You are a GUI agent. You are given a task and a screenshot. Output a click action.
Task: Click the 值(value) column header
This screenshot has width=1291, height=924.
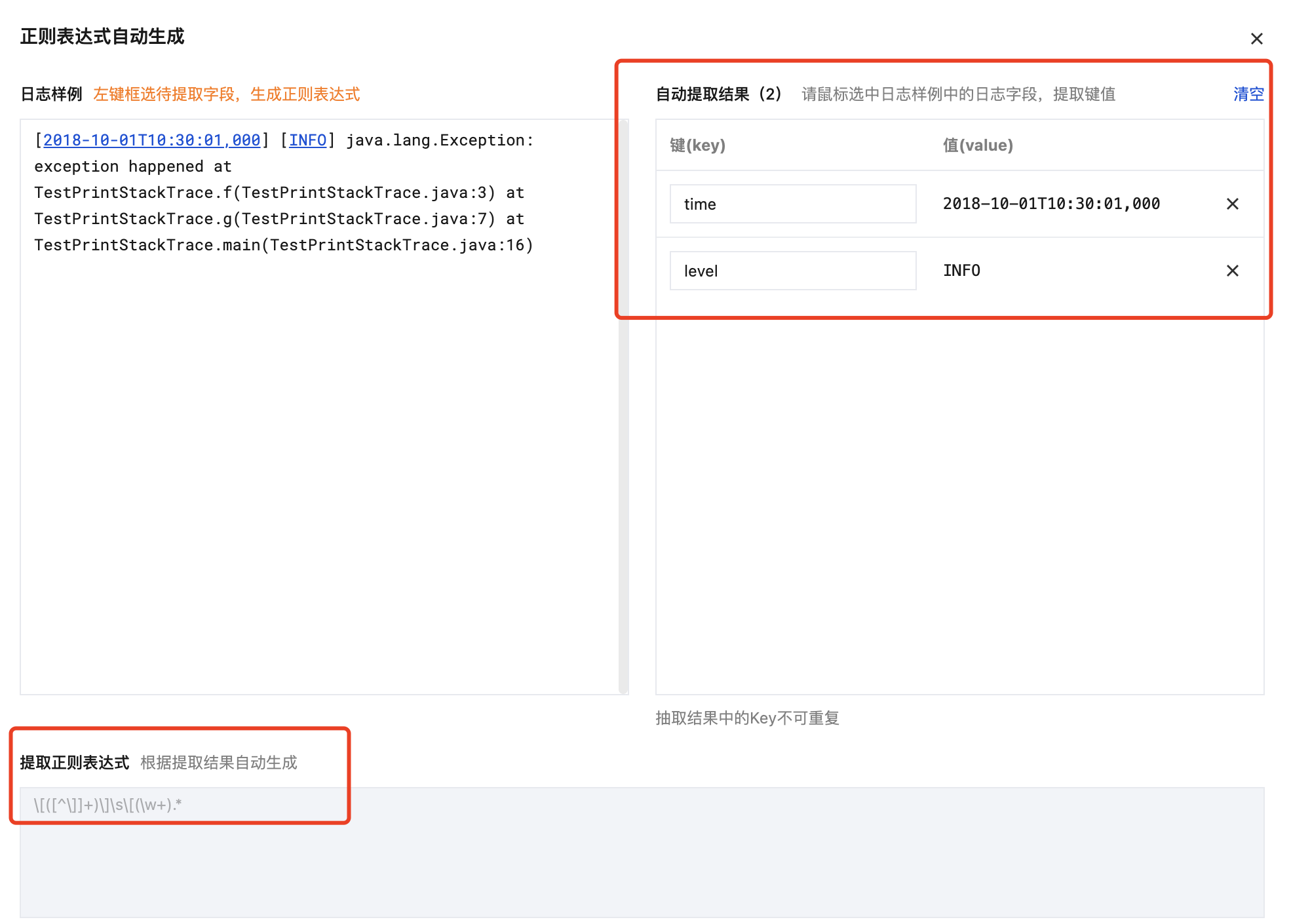click(977, 145)
